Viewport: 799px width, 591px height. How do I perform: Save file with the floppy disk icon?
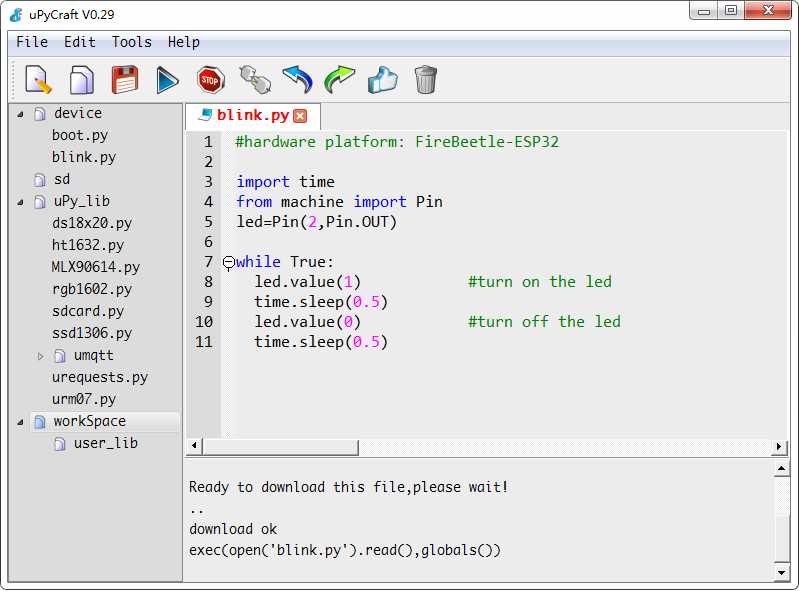click(x=125, y=80)
